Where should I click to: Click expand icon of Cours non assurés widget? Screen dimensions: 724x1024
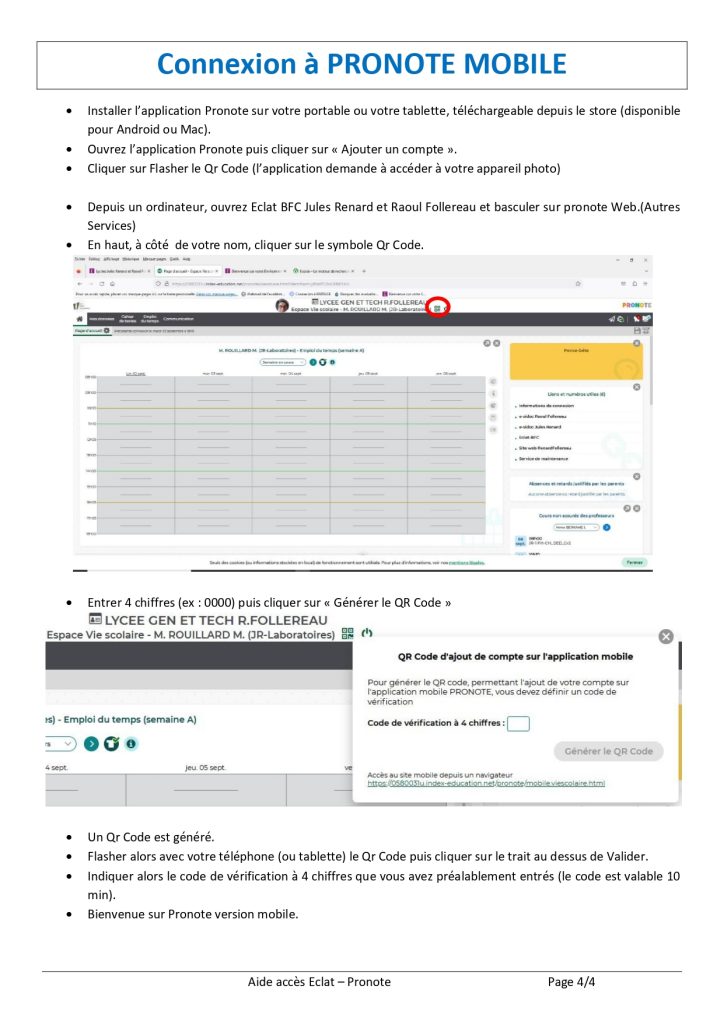click(627, 508)
